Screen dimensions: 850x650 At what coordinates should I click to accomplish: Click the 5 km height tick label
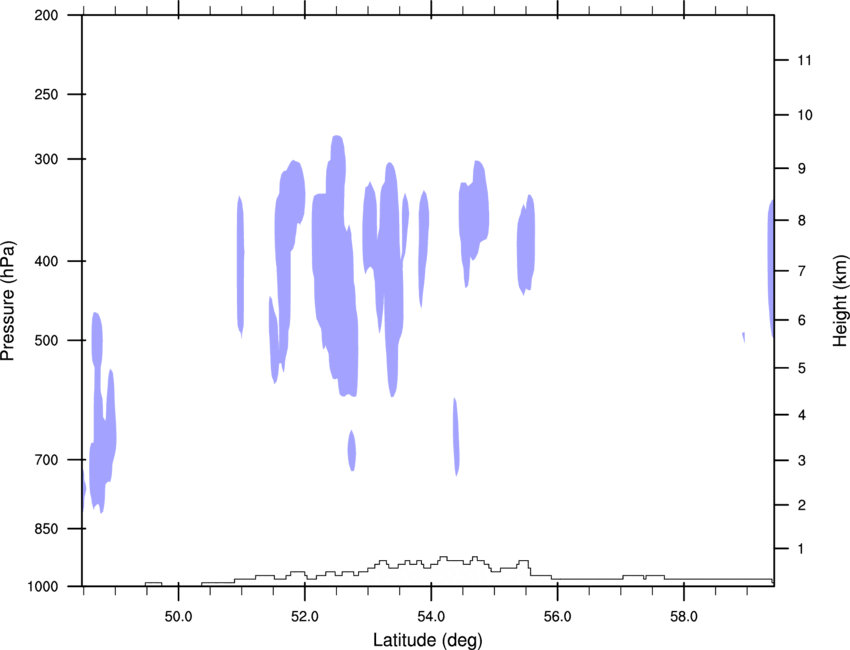(801, 368)
